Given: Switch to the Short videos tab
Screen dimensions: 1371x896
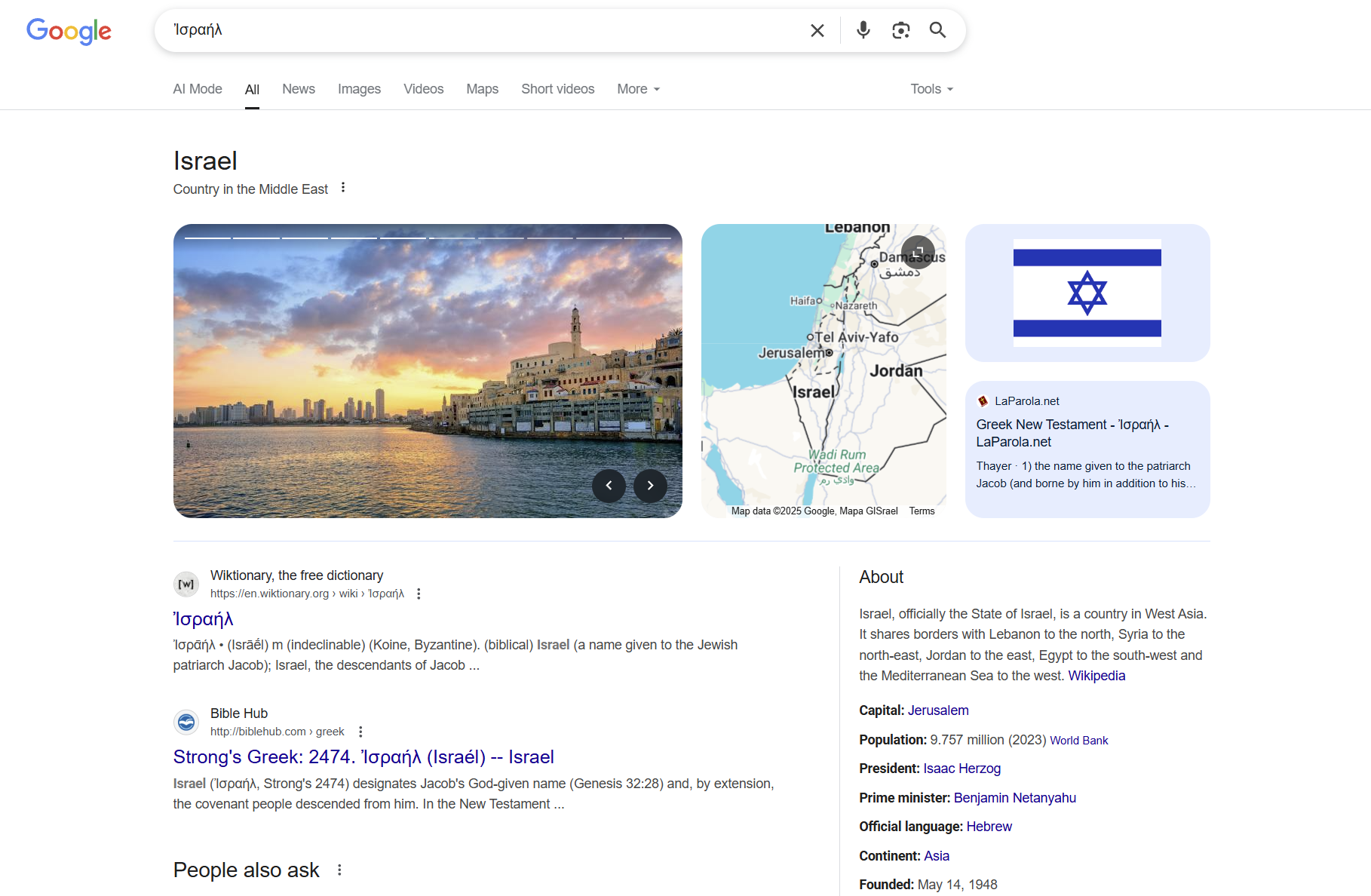Looking at the screenshot, I should pyautogui.click(x=557, y=89).
